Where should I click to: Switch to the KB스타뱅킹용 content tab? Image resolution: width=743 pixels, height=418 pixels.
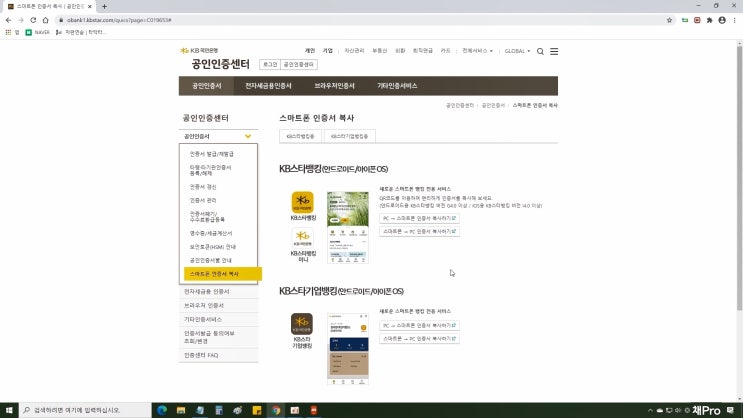[x=300, y=136]
